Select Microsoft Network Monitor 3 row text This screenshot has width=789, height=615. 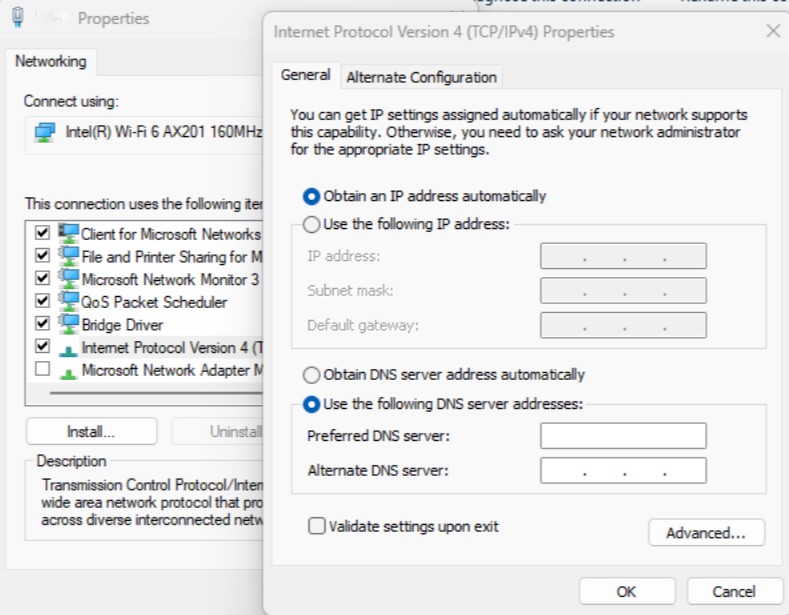pyautogui.click(x=170, y=279)
